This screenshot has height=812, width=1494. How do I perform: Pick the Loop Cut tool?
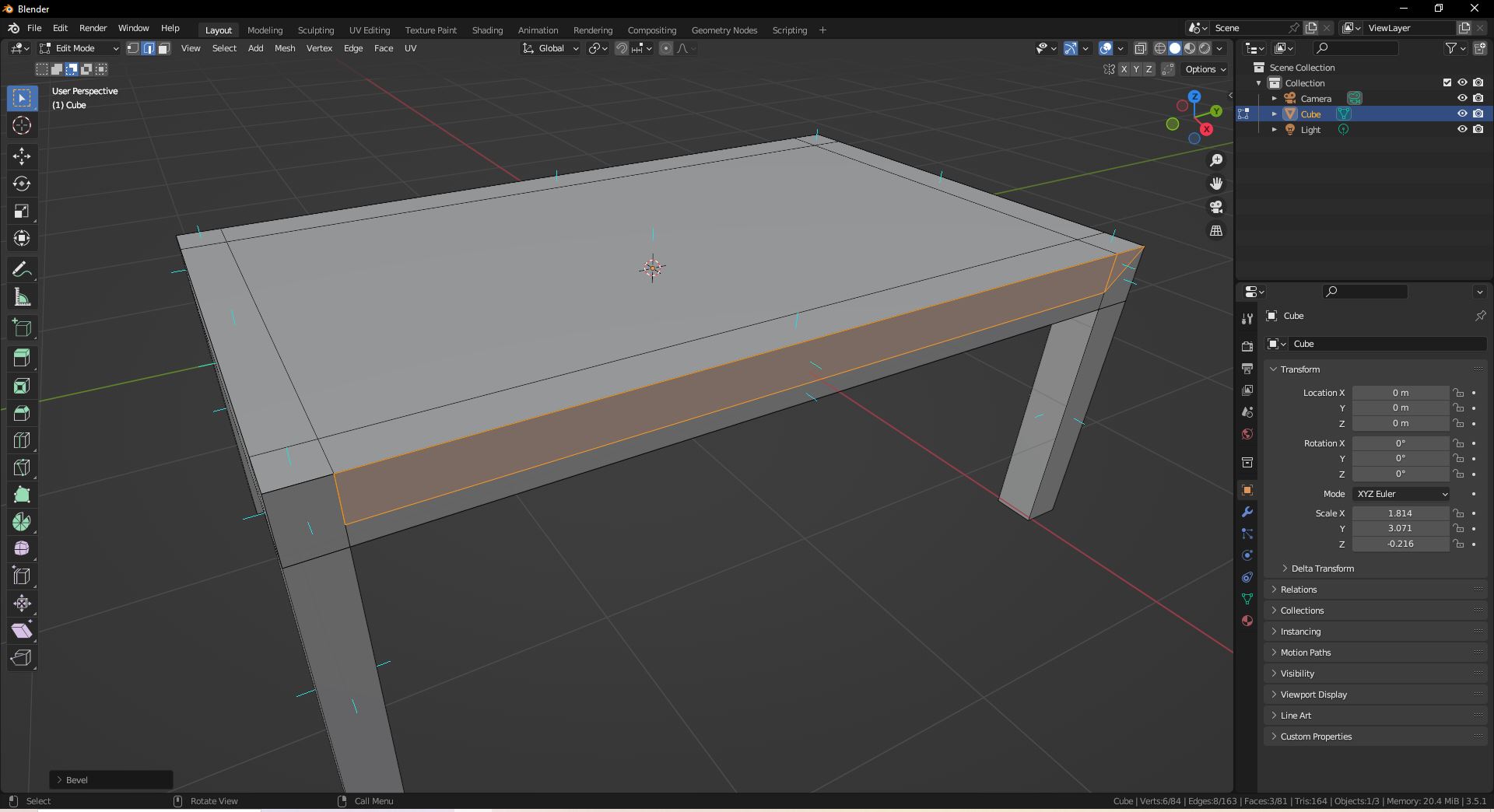click(x=22, y=440)
